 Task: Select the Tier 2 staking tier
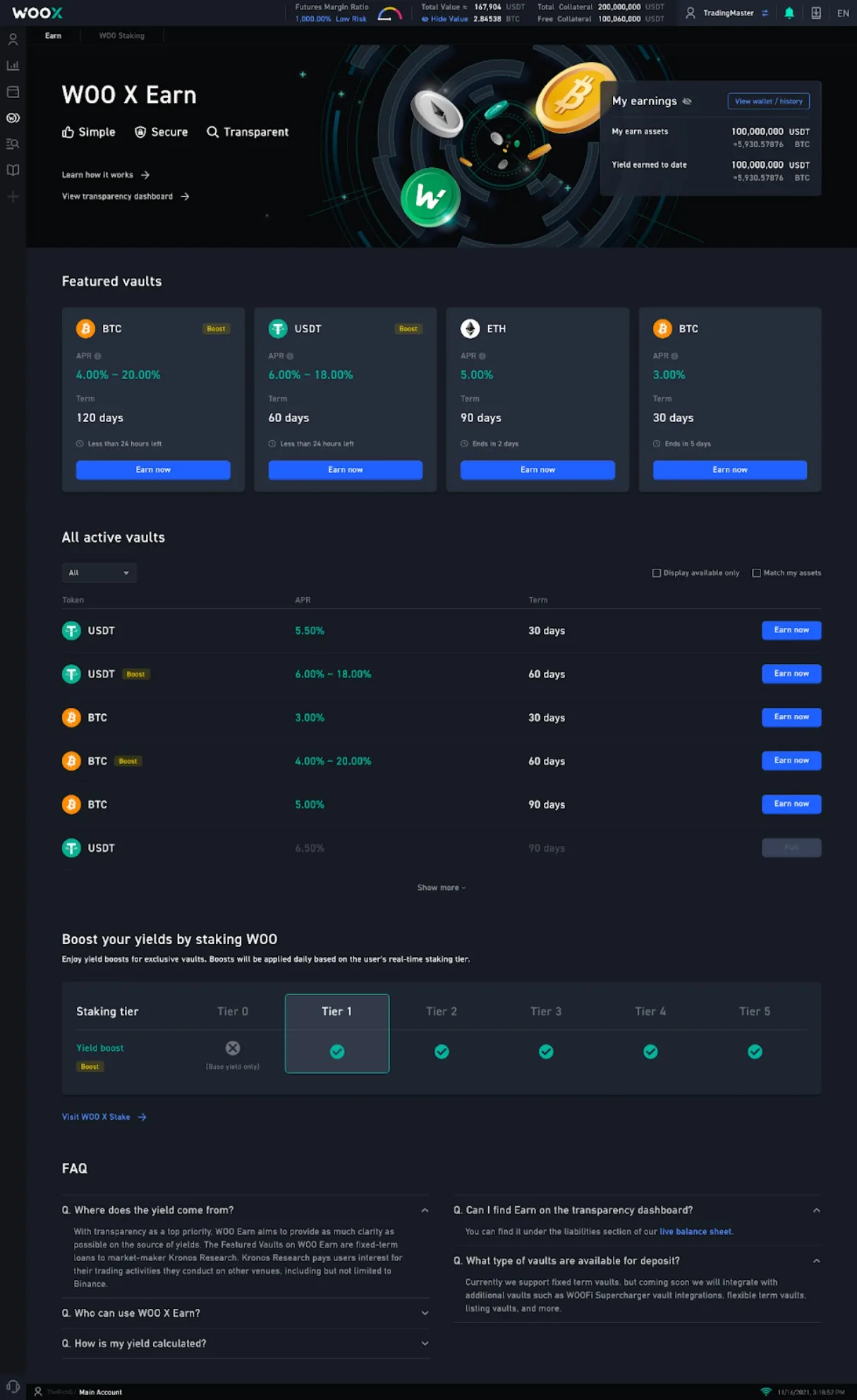tap(442, 1011)
